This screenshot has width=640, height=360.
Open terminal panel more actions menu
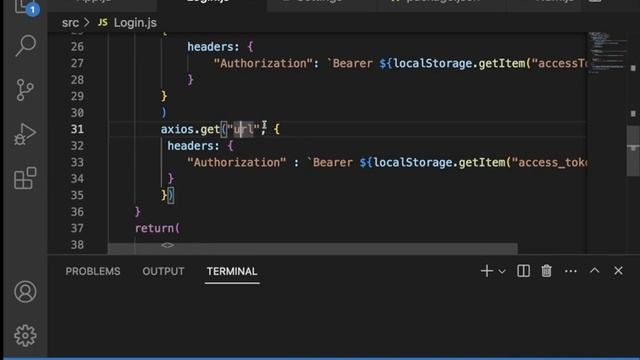[571, 271]
